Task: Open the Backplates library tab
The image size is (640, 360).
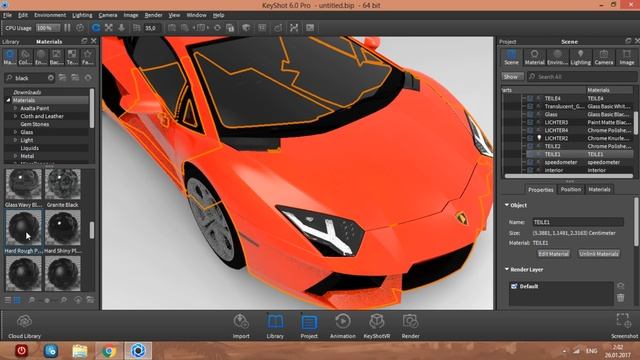Action: tap(56, 57)
